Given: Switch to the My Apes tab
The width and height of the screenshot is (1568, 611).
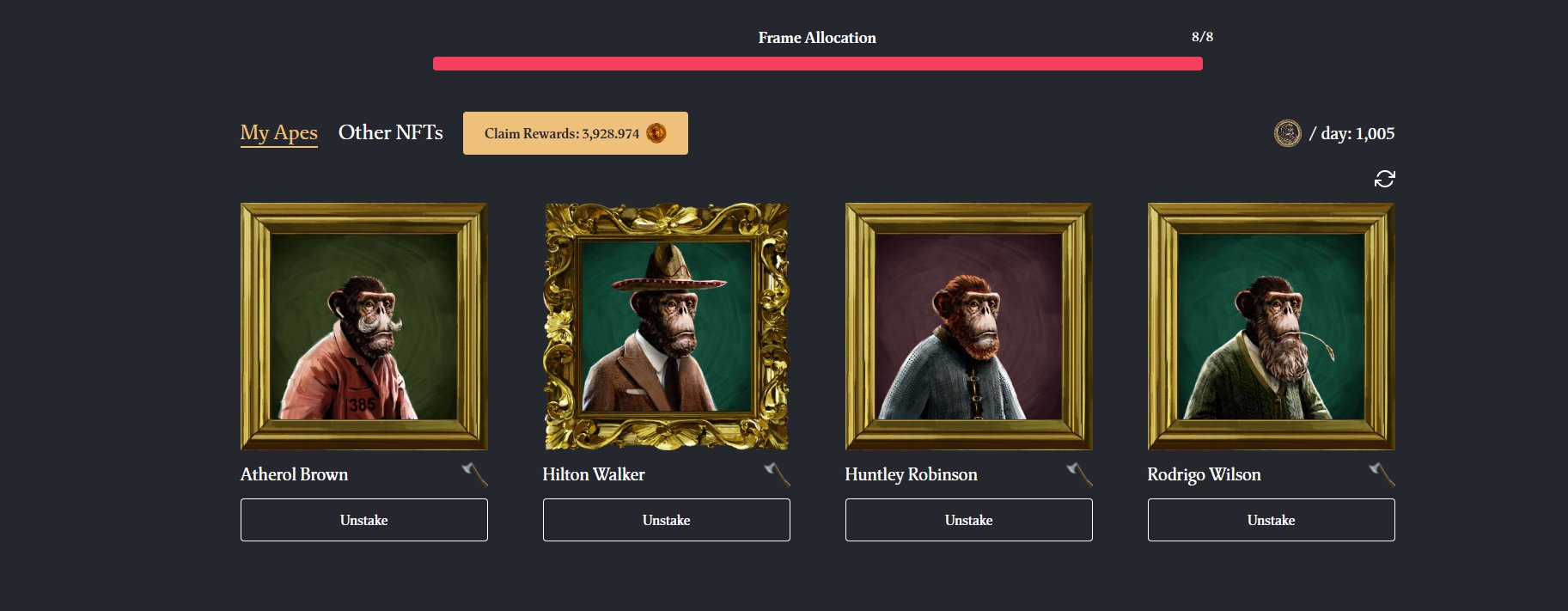Looking at the screenshot, I should pos(279,133).
